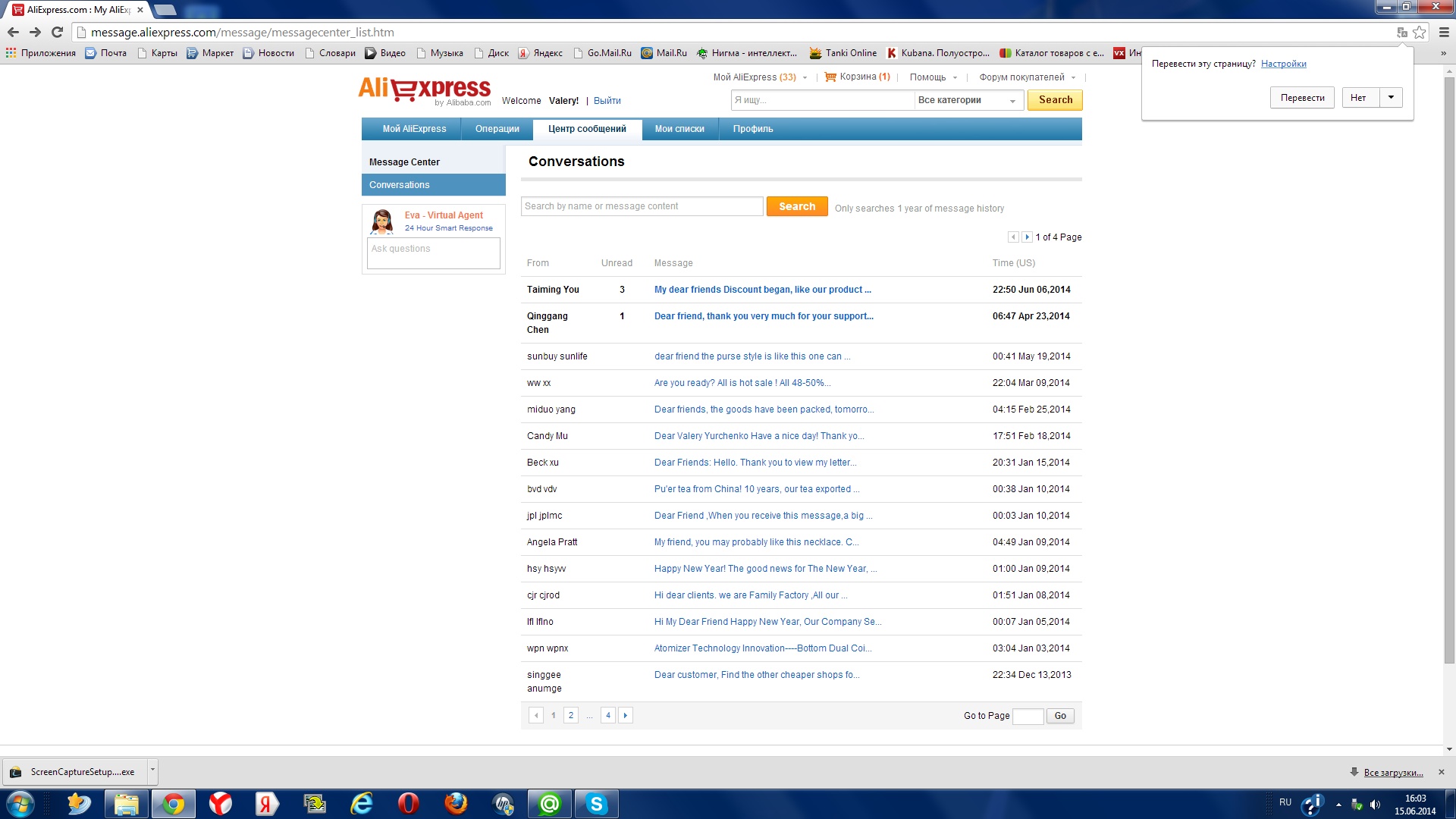Click the browser back arrow
Viewport: 1456px width, 819px height.
pos(13,33)
